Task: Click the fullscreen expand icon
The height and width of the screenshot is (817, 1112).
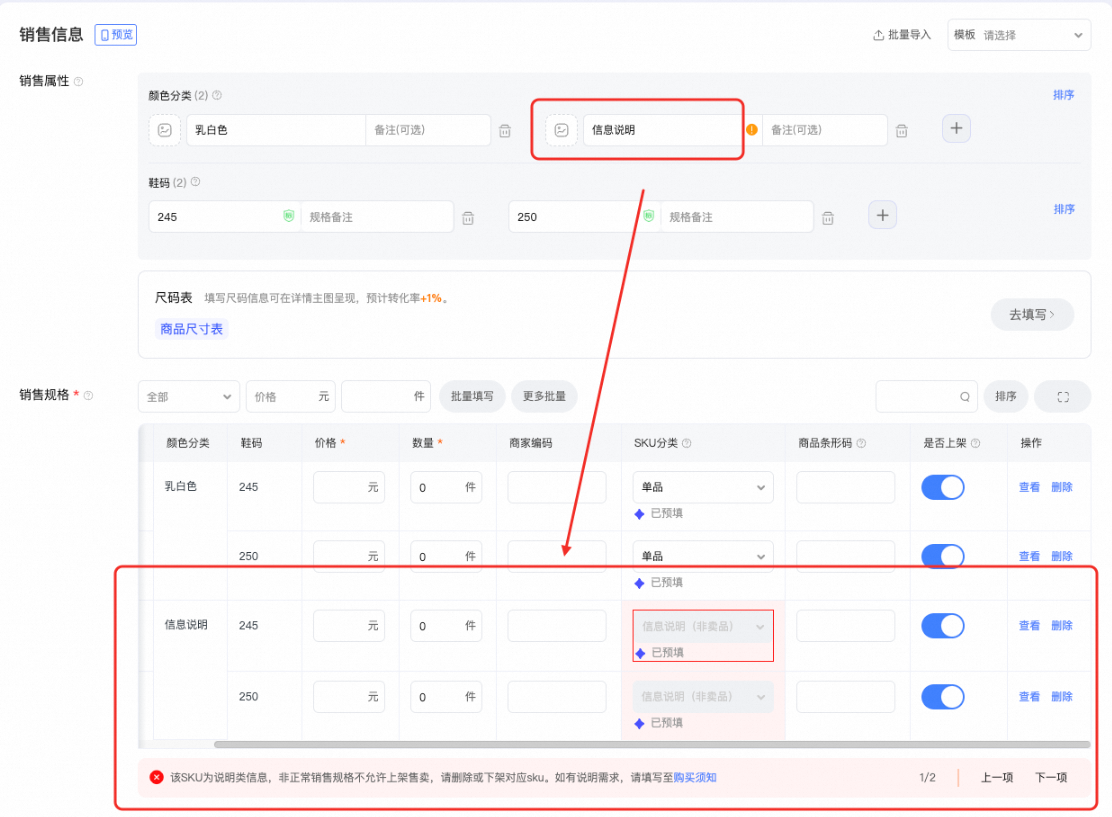Action: click(x=1062, y=396)
